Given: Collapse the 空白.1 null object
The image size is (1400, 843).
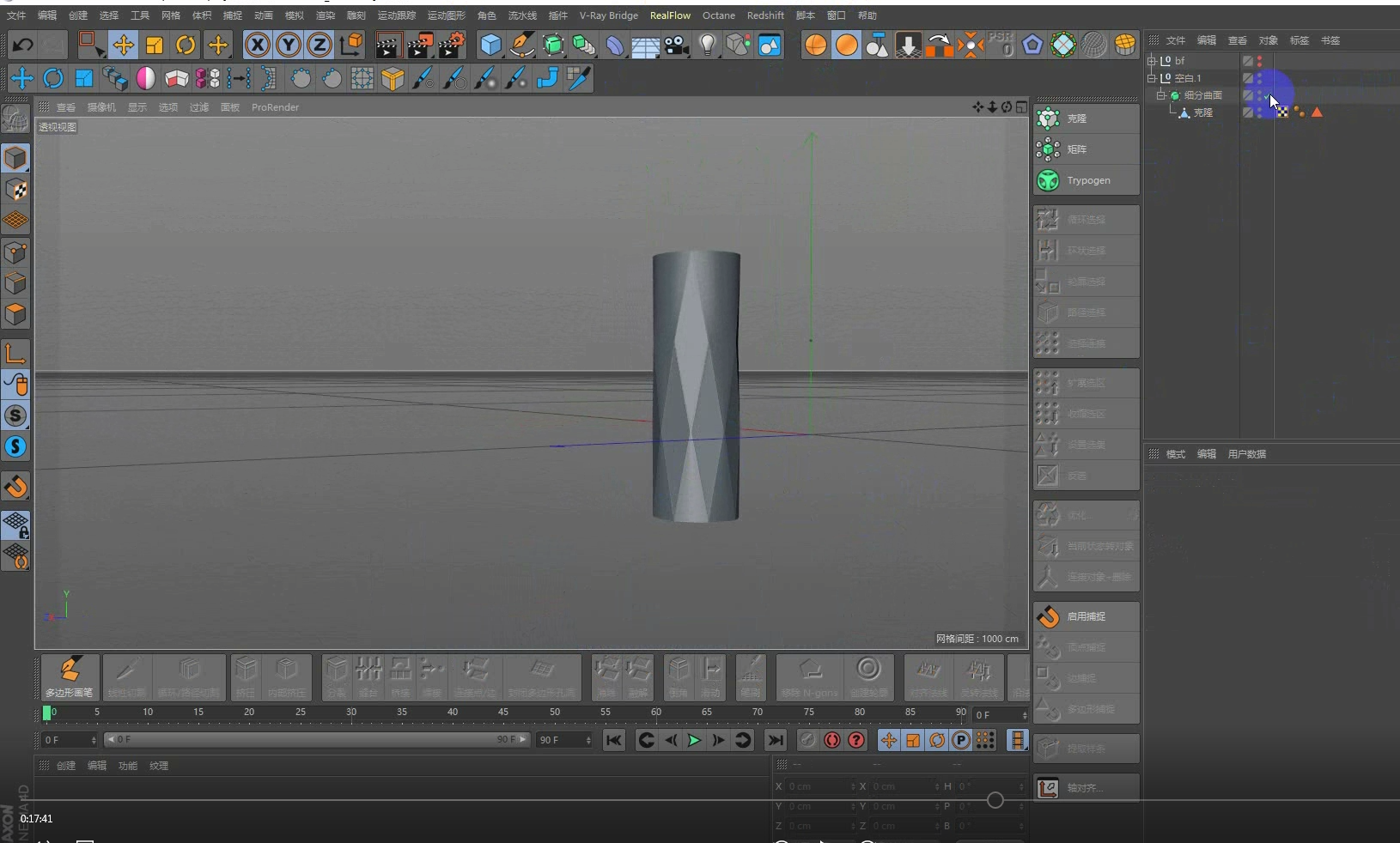Looking at the screenshot, I should point(1152,78).
